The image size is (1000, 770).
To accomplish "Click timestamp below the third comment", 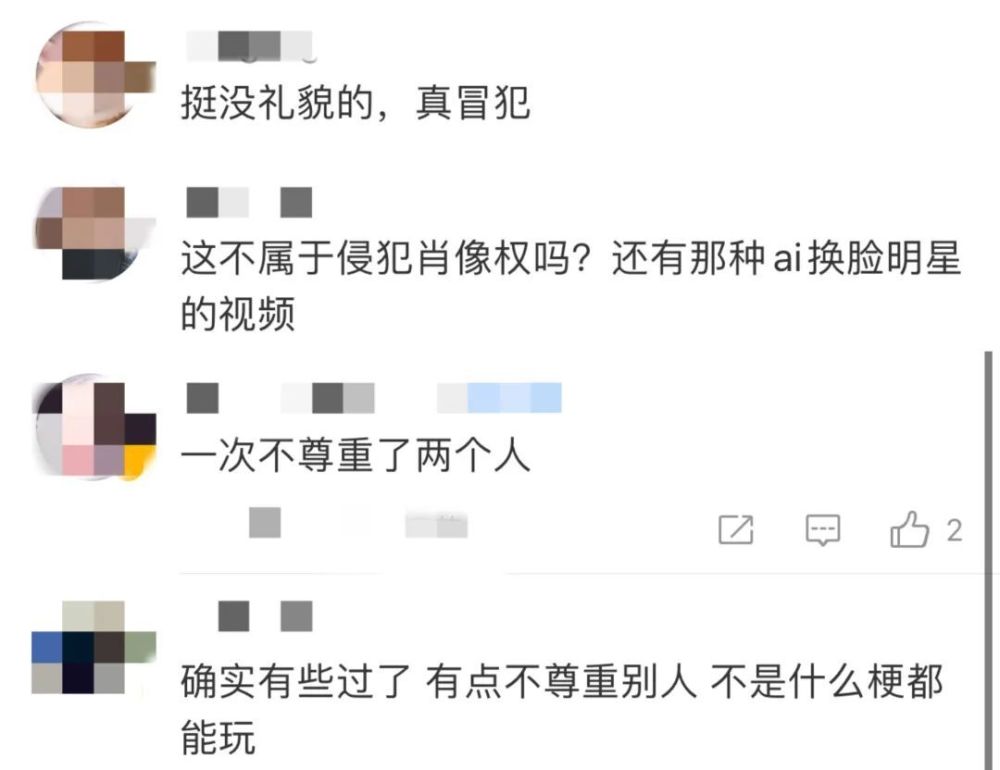I will point(265,522).
